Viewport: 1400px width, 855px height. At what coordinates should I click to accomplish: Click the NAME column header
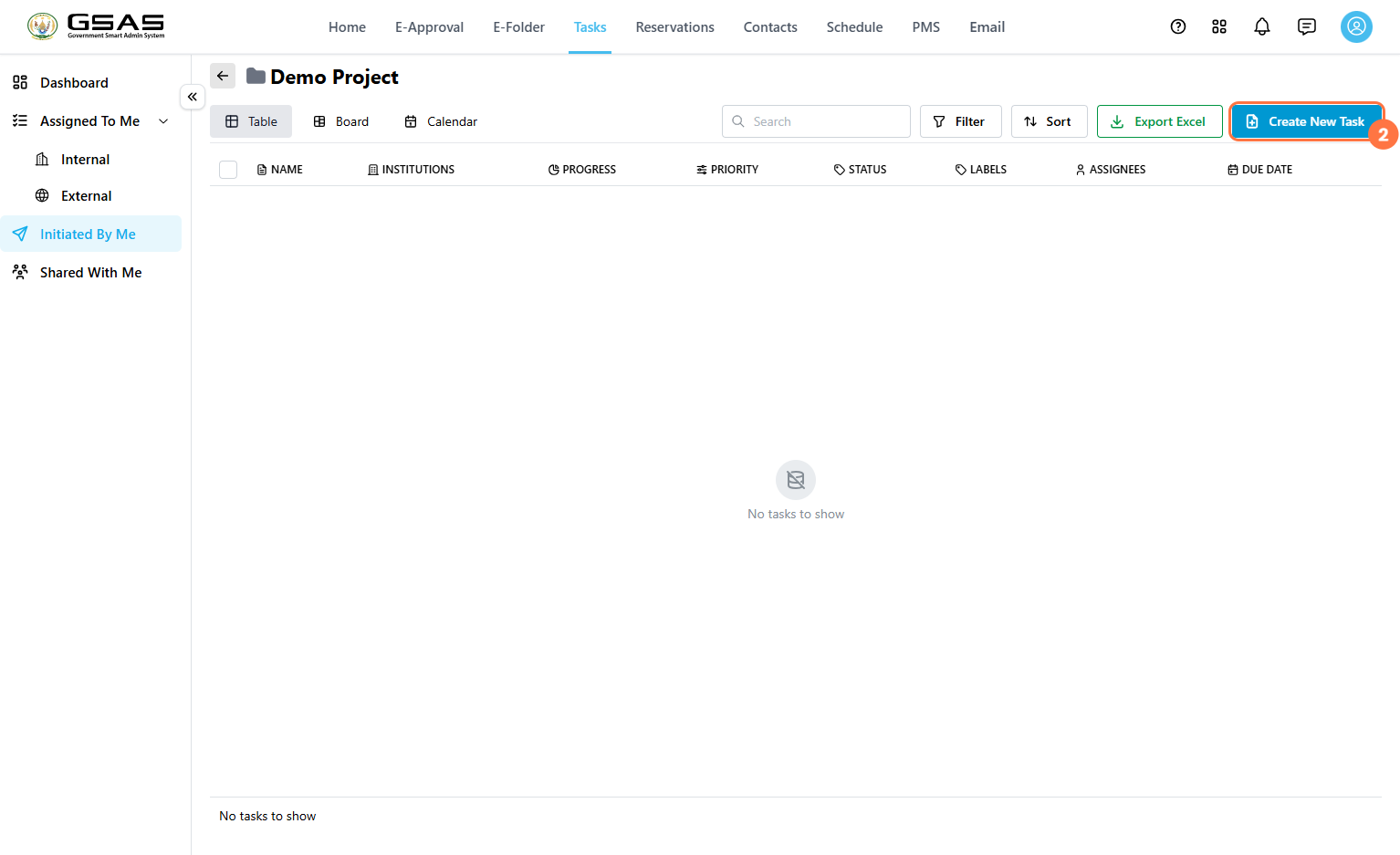point(280,170)
